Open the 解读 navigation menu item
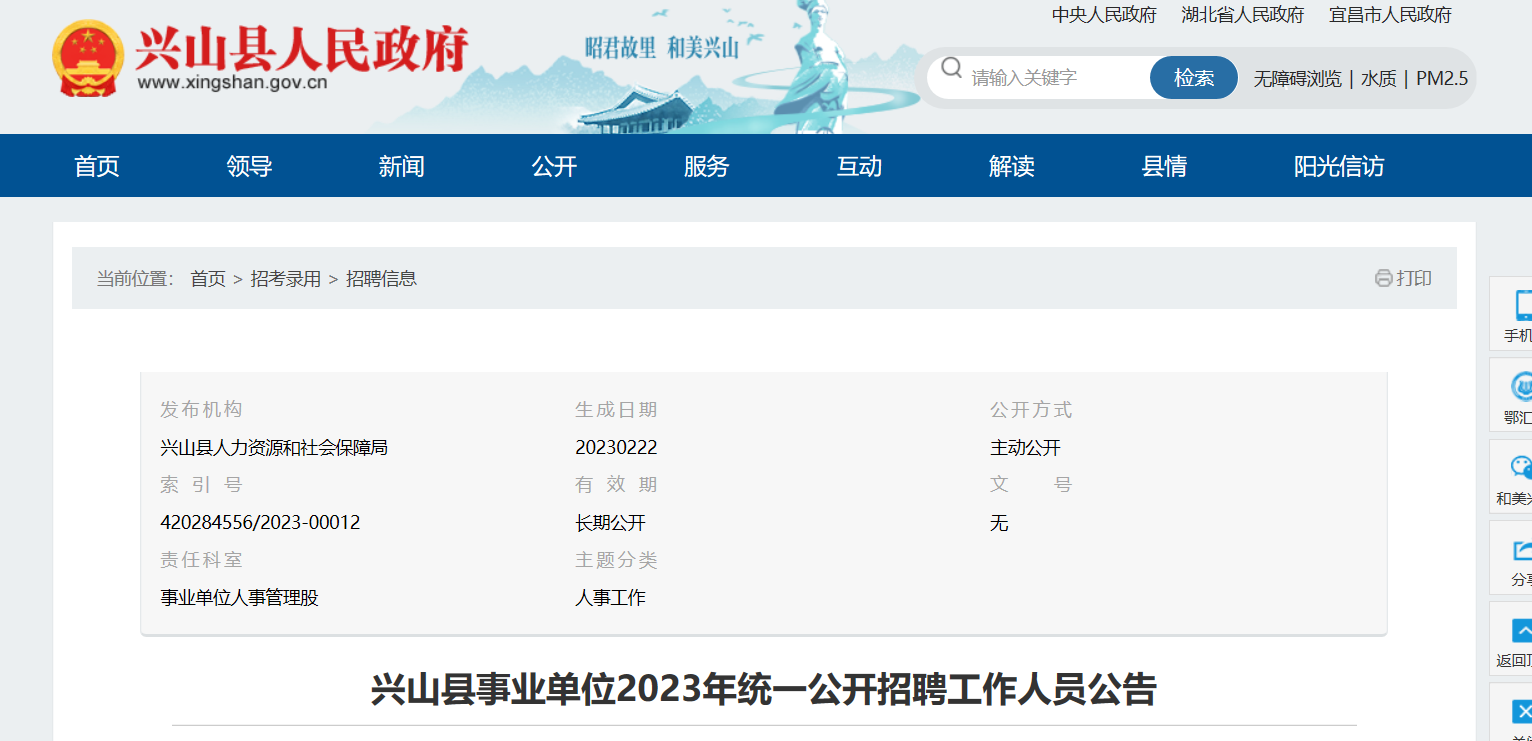The image size is (1532, 741). click(x=1012, y=166)
